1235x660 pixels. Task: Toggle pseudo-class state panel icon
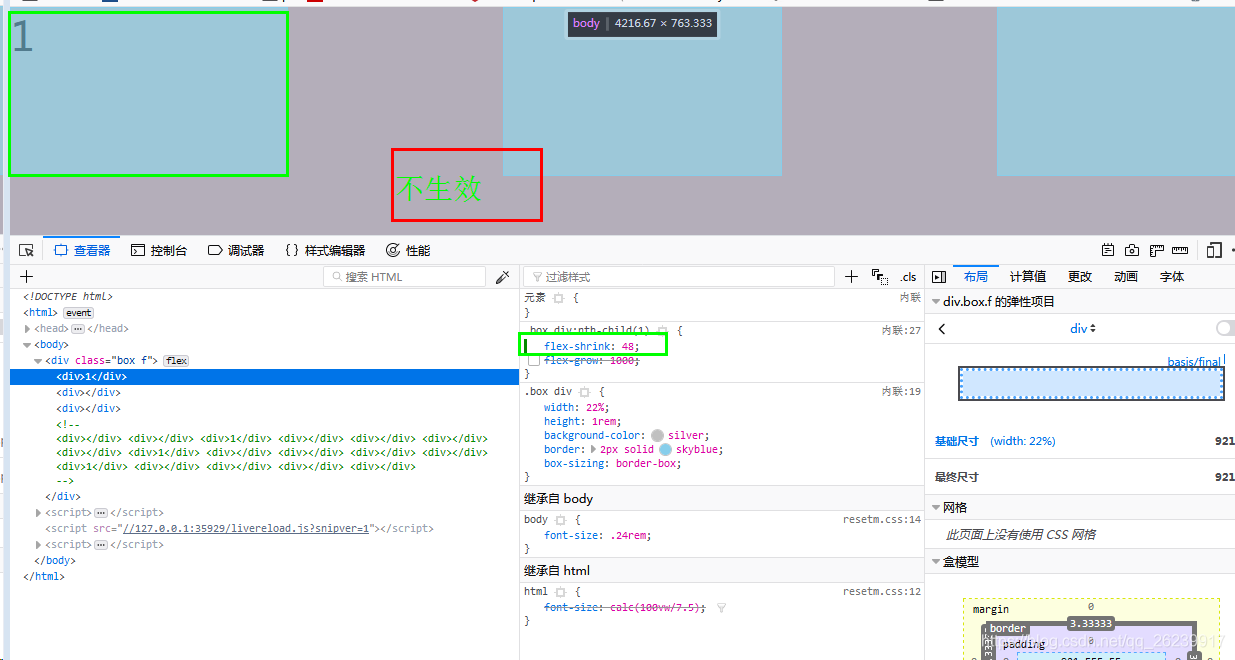click(x=880, y=277)
